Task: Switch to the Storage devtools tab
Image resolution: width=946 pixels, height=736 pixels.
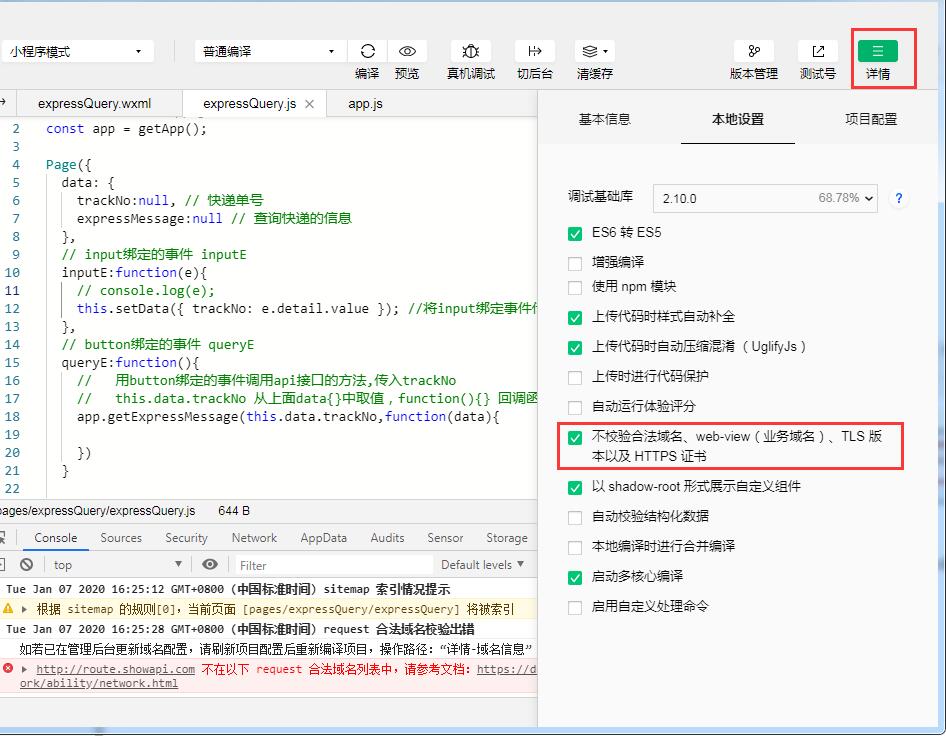Action: (x=507, y=538)
